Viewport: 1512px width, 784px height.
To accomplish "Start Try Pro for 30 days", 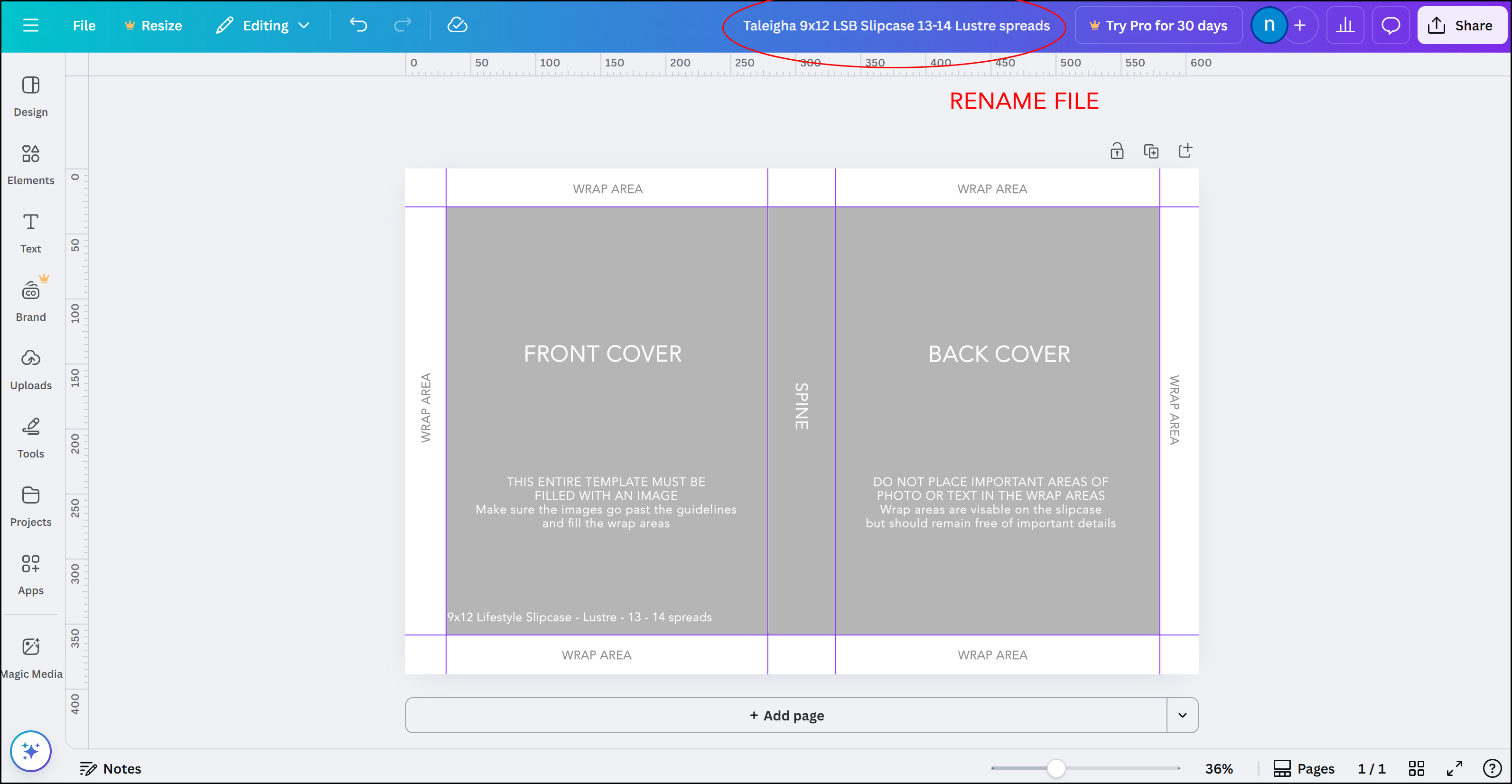I will pos(1158,26).
